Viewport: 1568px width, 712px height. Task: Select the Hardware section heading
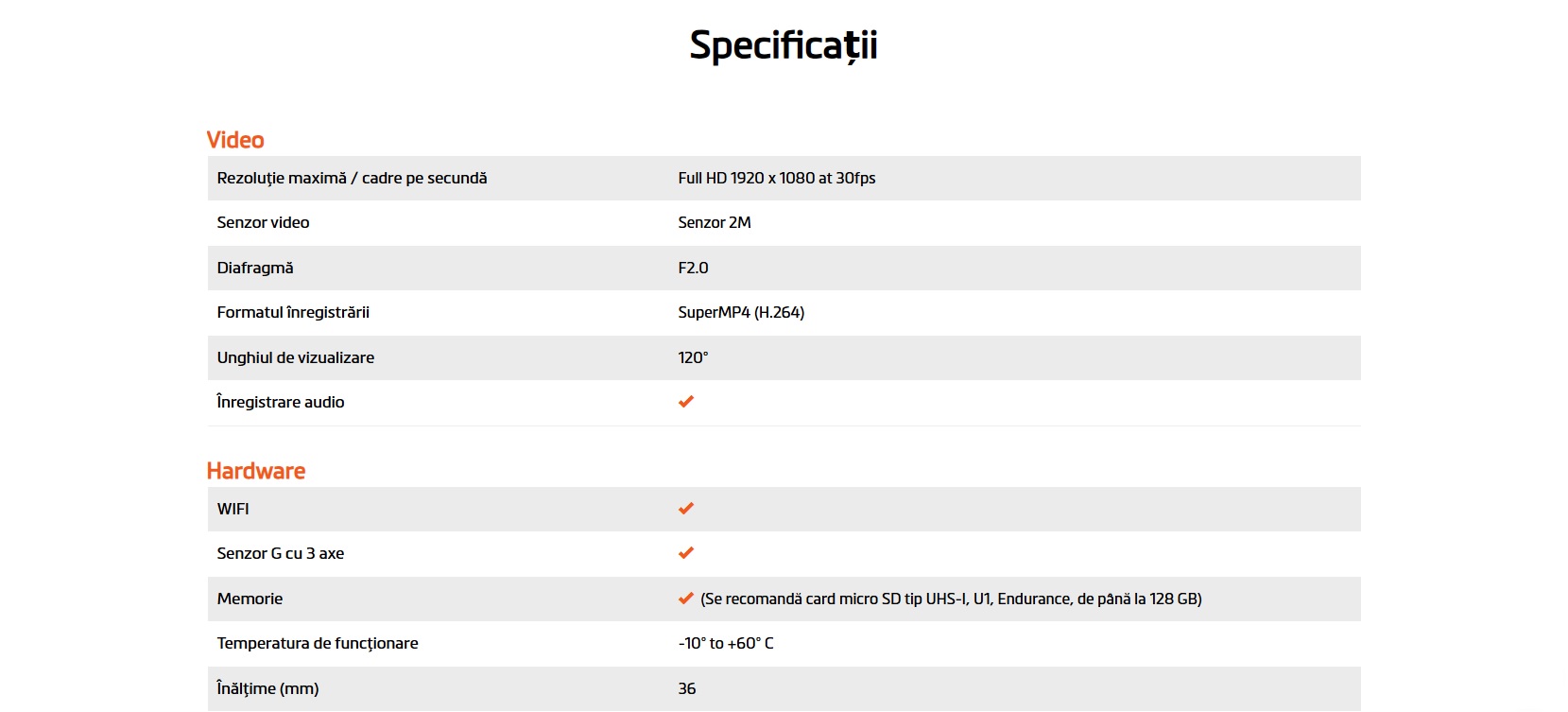pyautogui.click(x=256, y=471)
